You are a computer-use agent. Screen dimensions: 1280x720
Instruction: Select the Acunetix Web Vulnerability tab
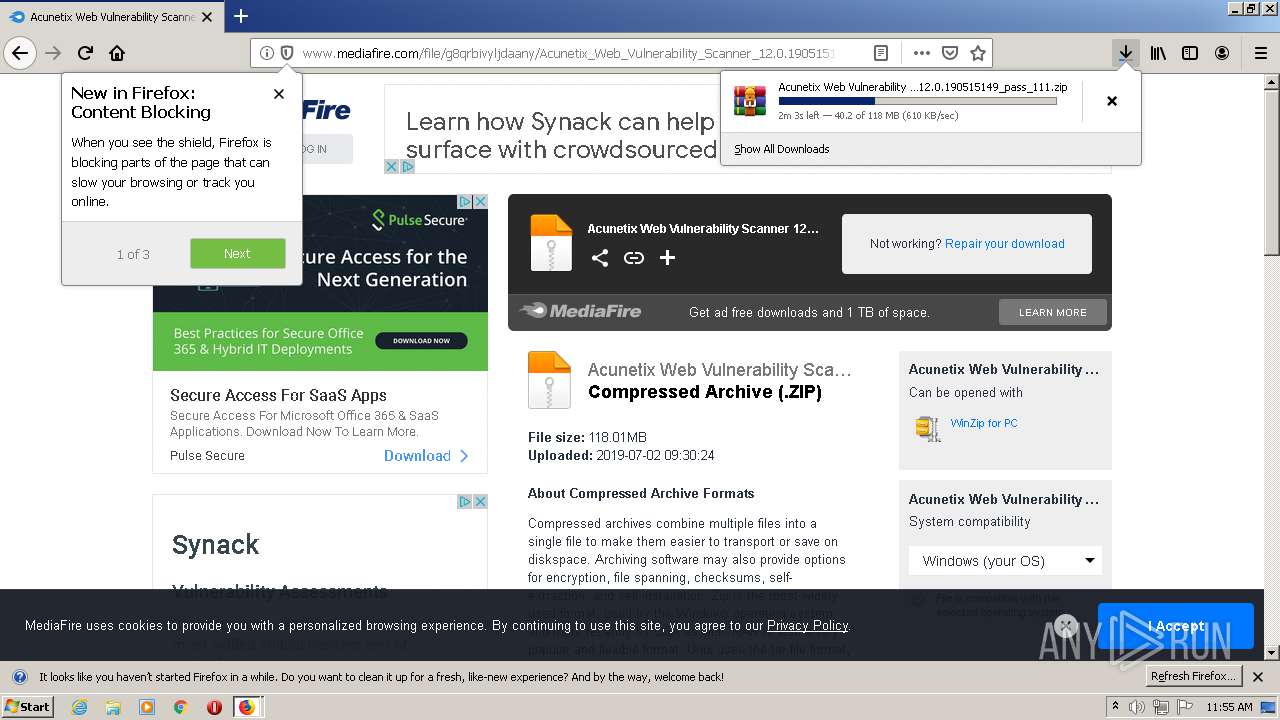pos(110,17)
